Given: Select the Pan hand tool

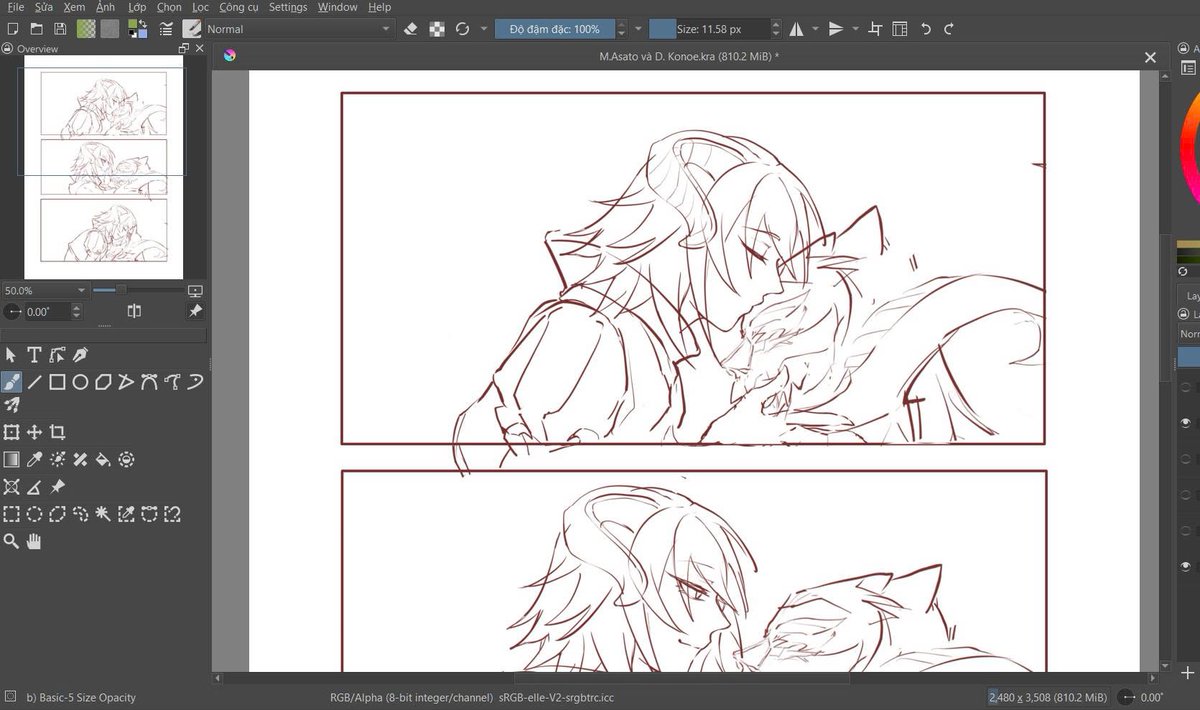Looking at the screenshot, I should pyautogui.click(x=34, y=541).
